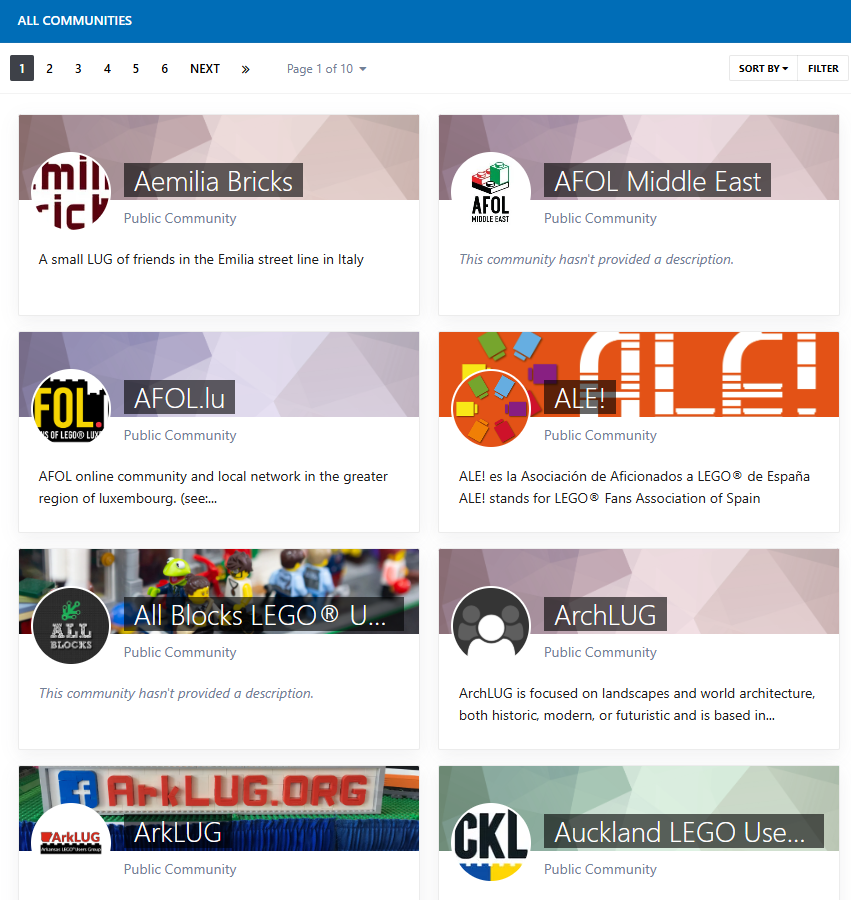Open the Page 1 of 10 dropdown
Screen dimensions: 851x900
(327, 69)
